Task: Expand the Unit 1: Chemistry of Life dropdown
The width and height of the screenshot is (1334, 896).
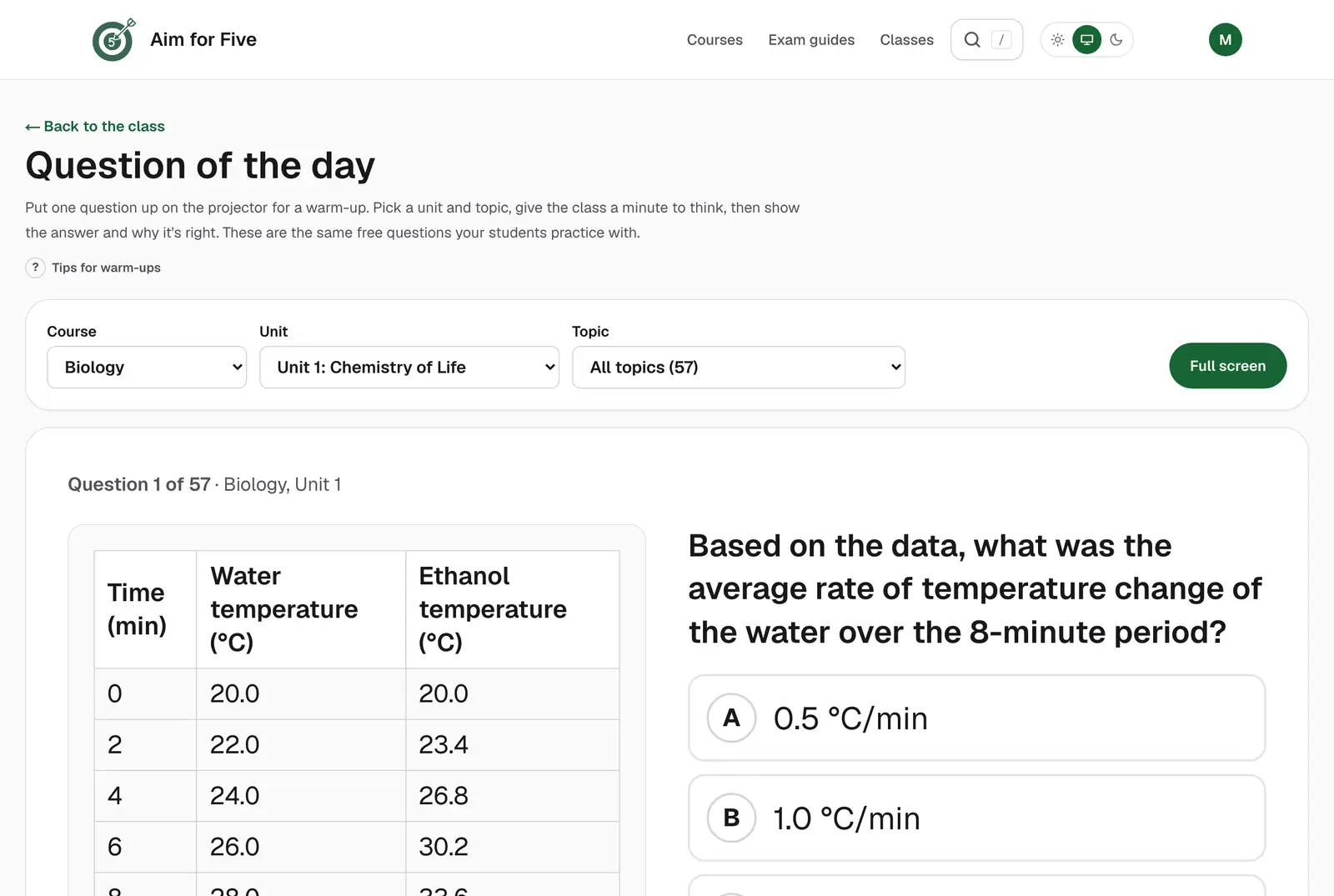Action: point(409,368)
